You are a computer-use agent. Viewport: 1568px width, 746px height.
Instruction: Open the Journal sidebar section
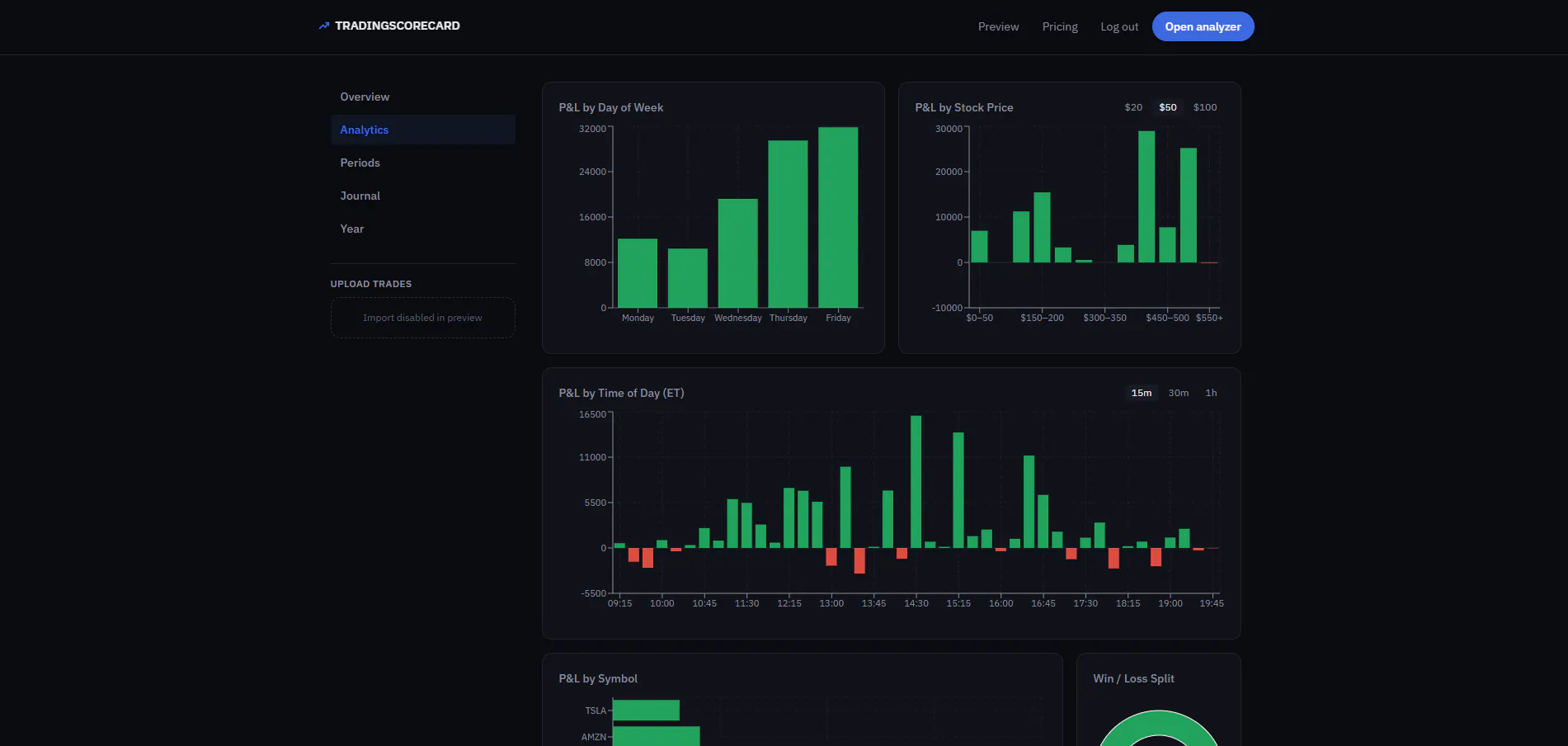[423, 196]
